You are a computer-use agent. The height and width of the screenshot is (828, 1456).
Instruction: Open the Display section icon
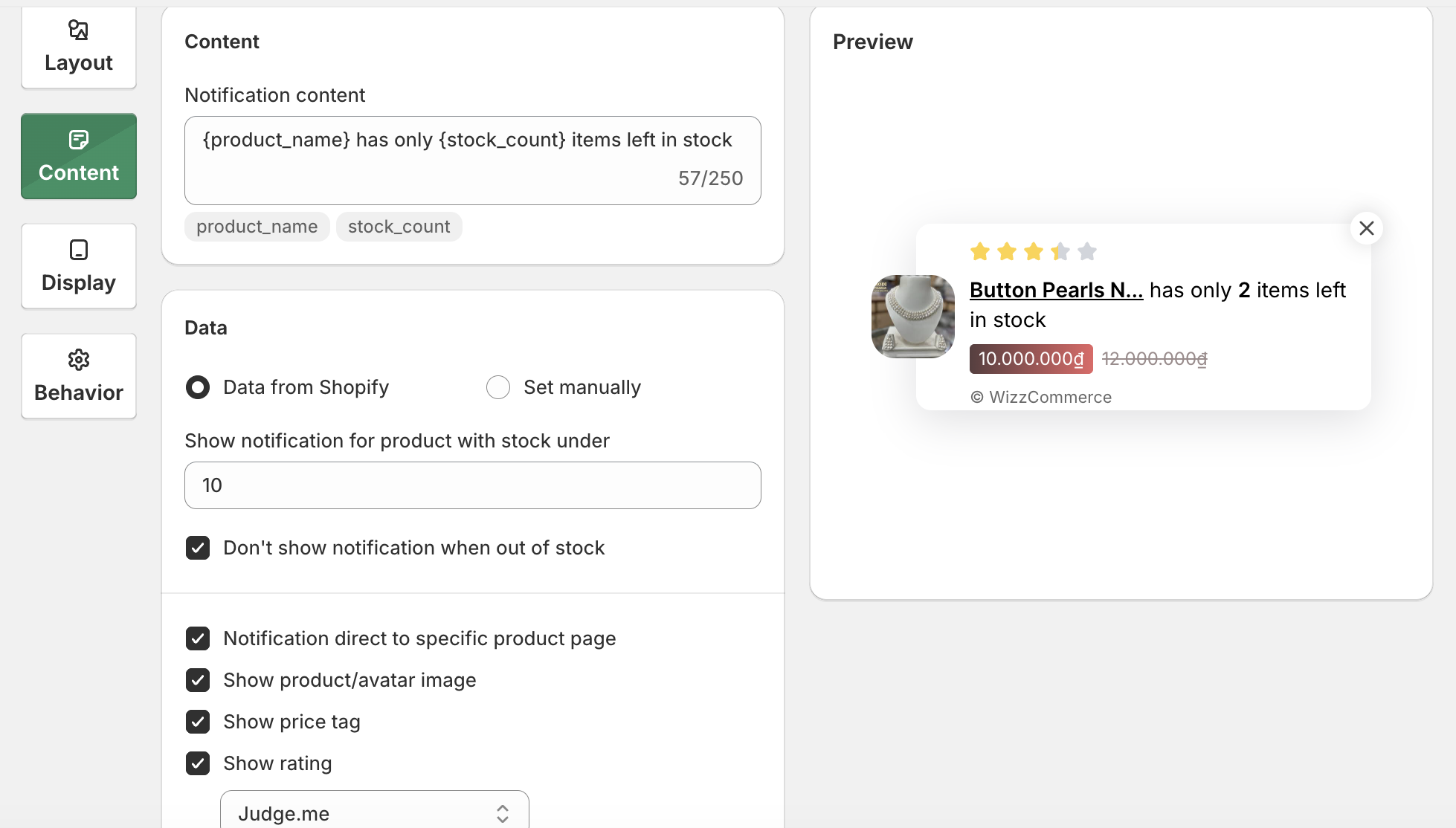click(78, 250)
